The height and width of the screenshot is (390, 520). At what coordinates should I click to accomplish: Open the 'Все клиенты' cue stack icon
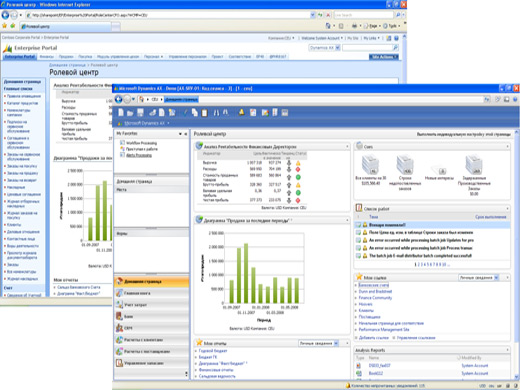pyautogui.click(x=370, y=165)
